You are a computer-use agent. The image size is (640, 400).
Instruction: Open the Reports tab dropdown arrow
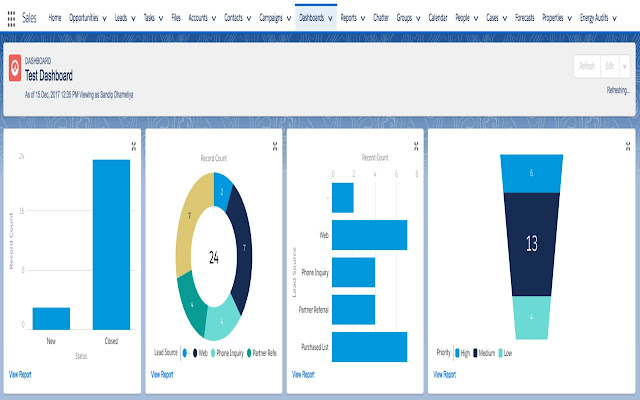[x=362, y=18]
